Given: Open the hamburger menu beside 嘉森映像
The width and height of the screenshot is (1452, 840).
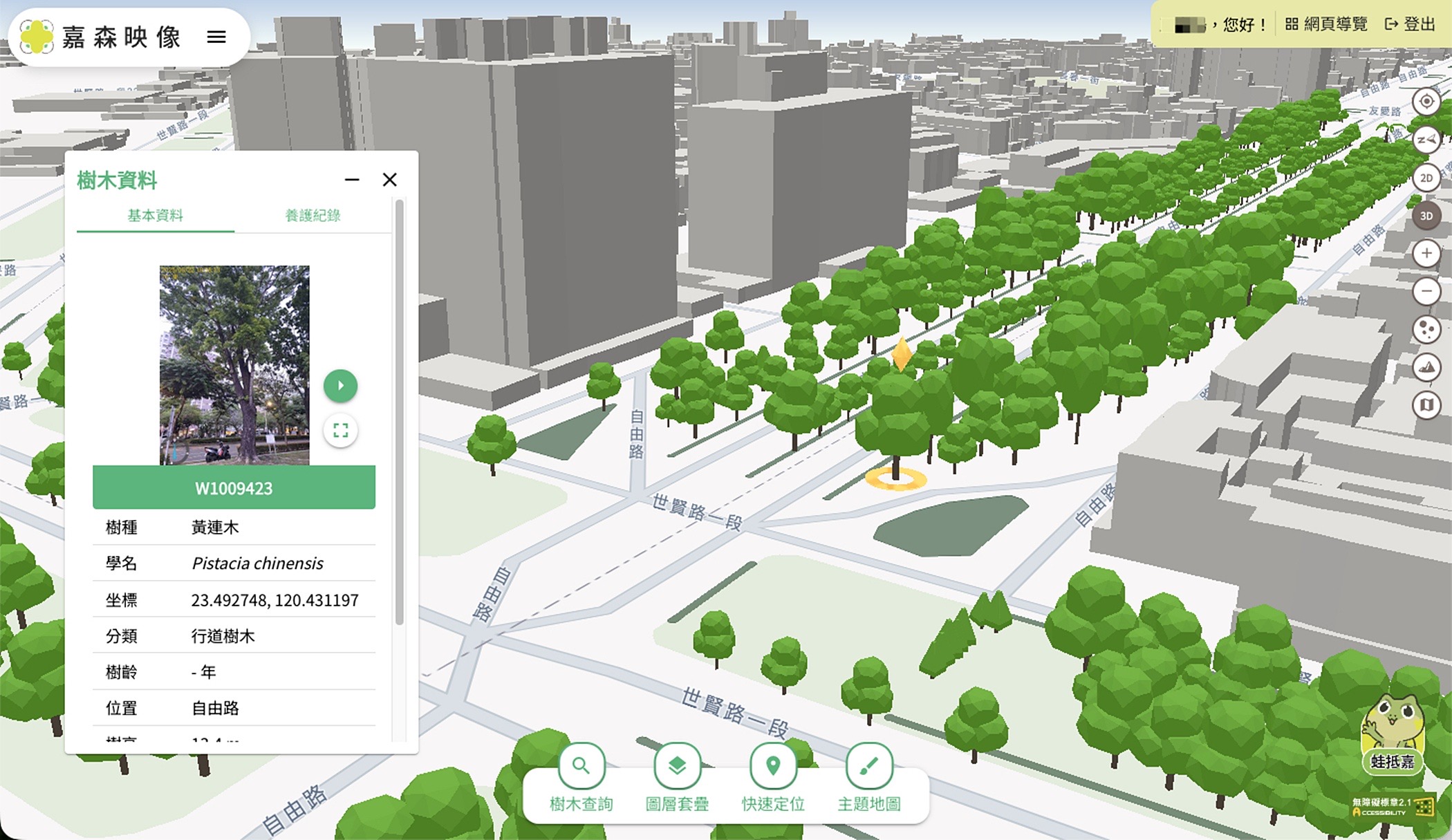Looking at the screenshot, I should 216,37.
